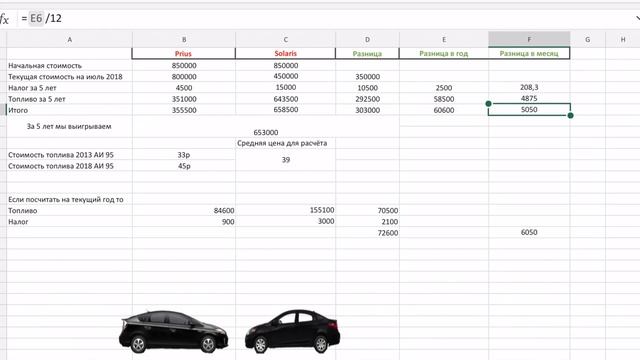This screenshot has width=640, height=360.
Task: Click the cell with value 4875
Action: pos(529,98)
